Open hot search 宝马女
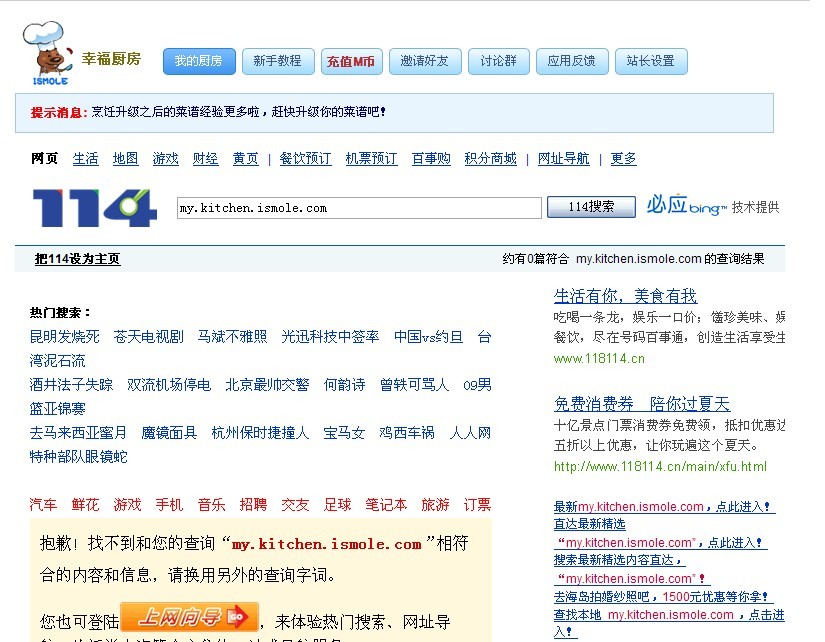Image resolution: width=825 pixels, height=642 pixels. point(344,433)
